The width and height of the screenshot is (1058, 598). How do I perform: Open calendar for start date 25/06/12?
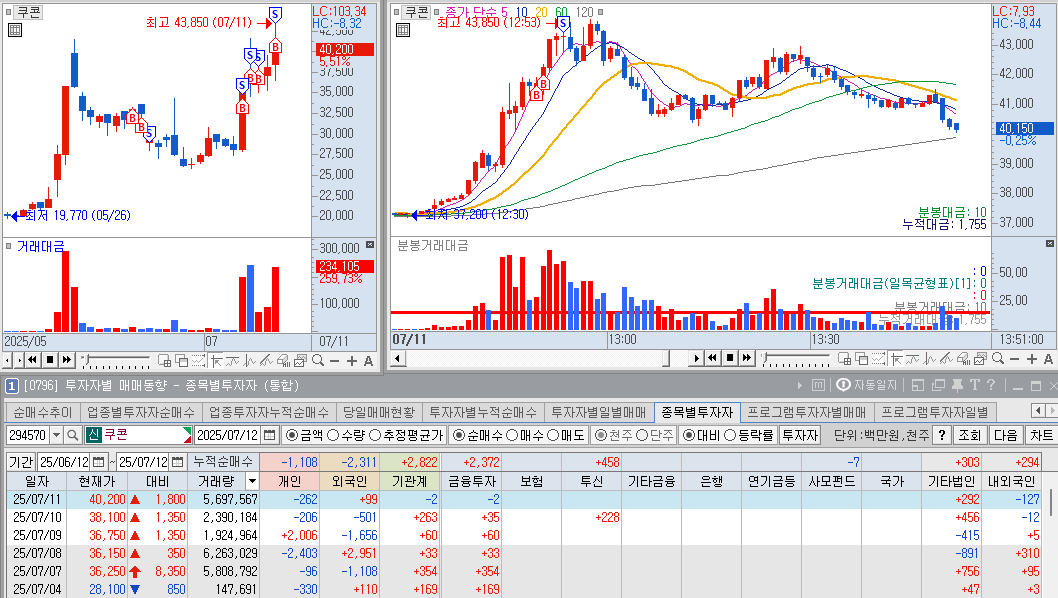click(x=99, y=462)
